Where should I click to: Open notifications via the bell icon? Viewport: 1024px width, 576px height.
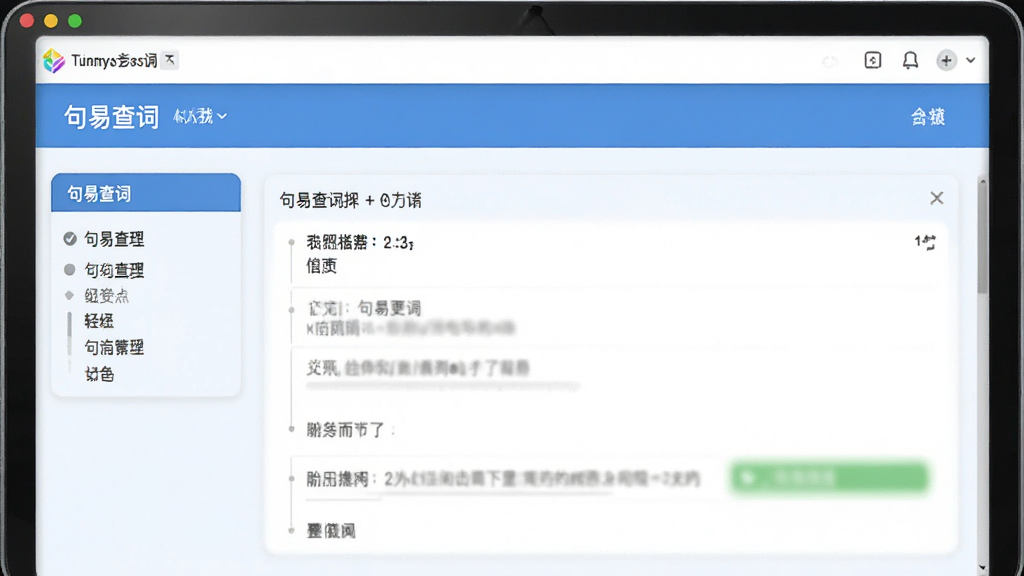tap(910, 61)
